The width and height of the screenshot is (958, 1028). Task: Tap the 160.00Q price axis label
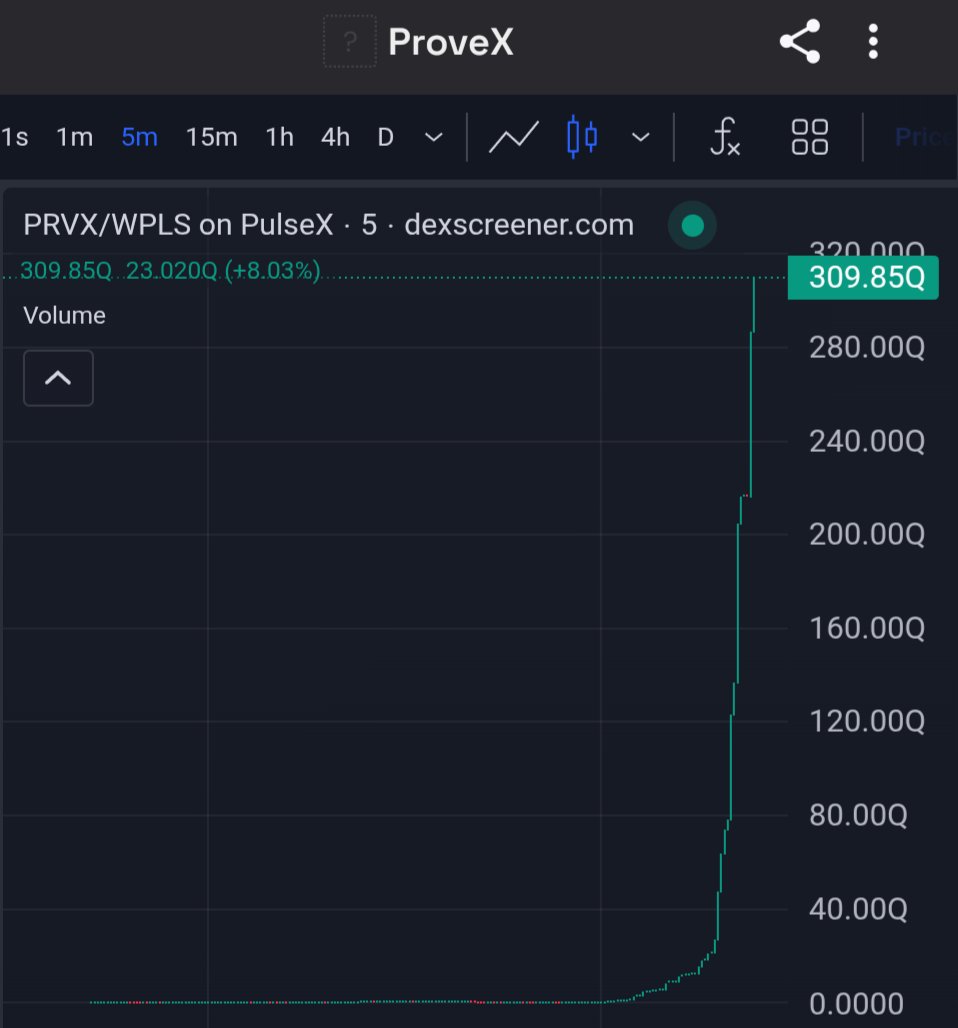867,628
